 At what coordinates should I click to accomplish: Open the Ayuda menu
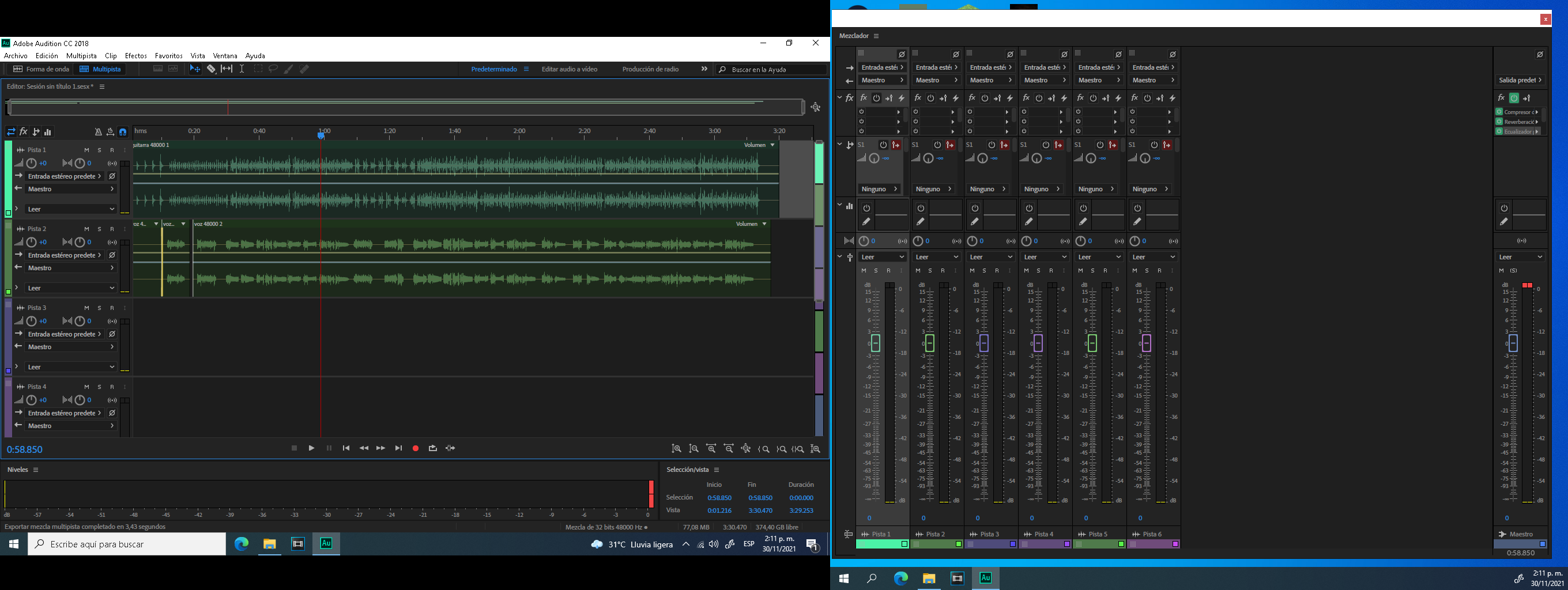[x=255, y=56]
